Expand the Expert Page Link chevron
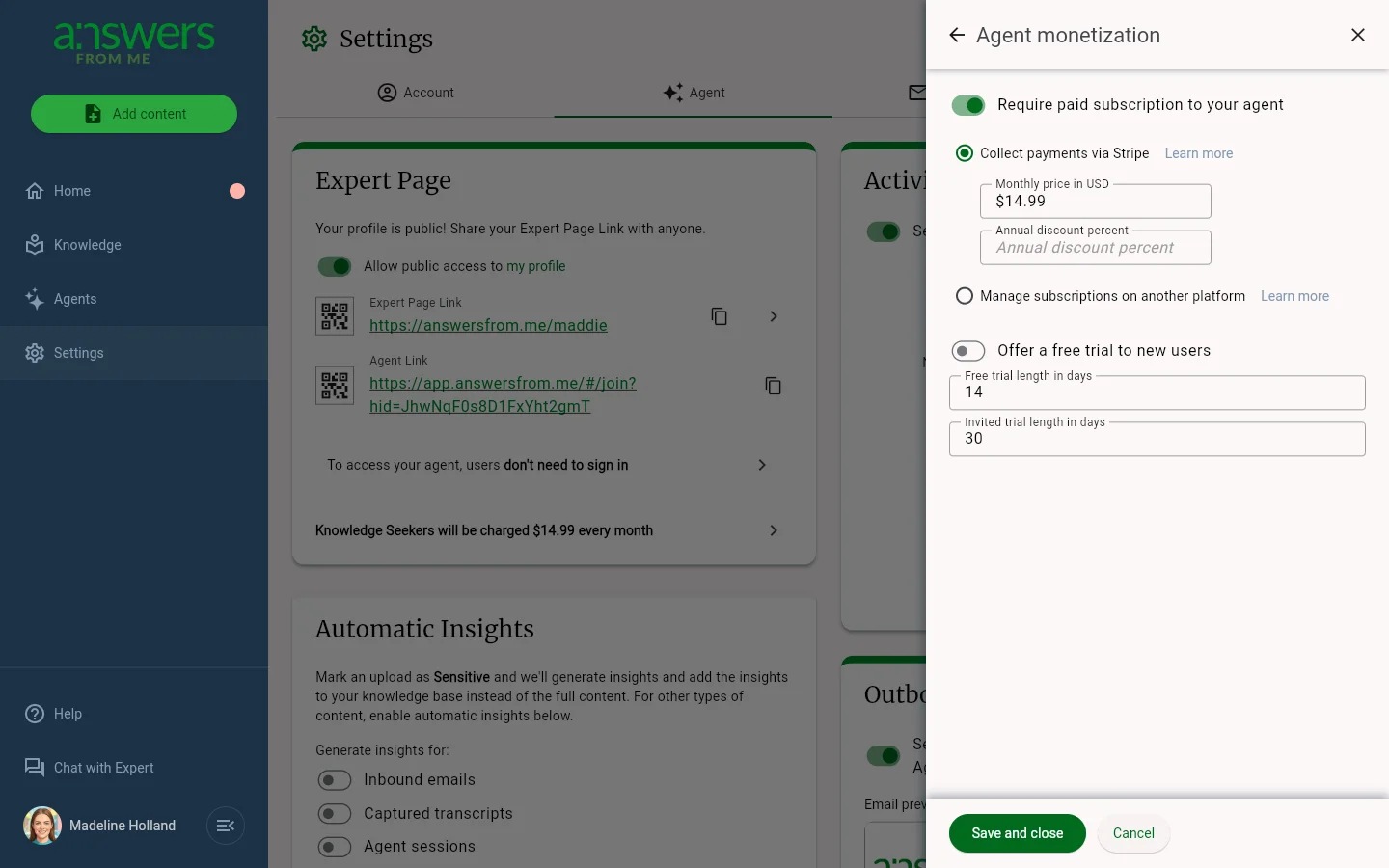The width and height of the screenshot is (1389, 868). click(x=774, y=316)
